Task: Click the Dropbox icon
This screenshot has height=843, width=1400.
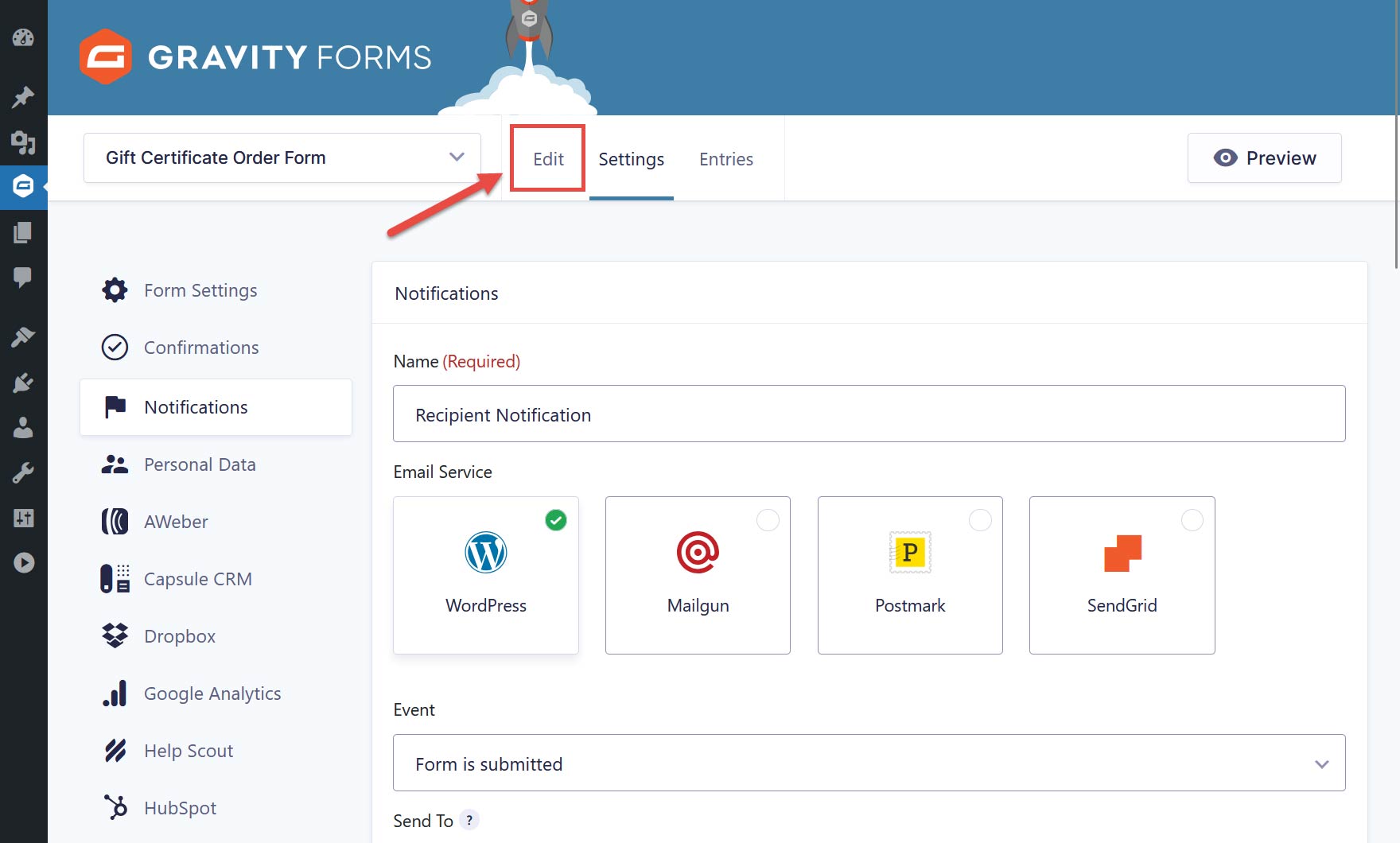Action: tap(115, 636)
